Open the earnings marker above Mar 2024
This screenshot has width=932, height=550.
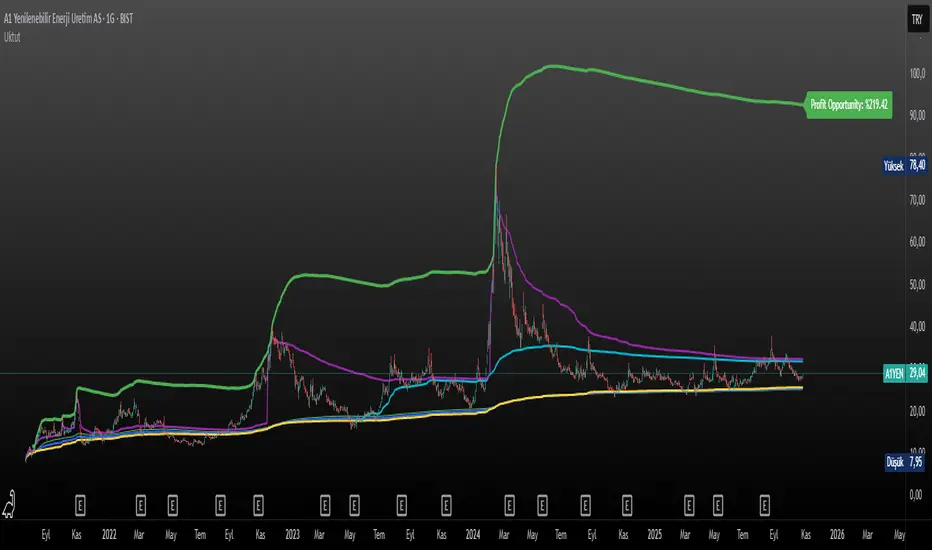[x=509, y=505]
